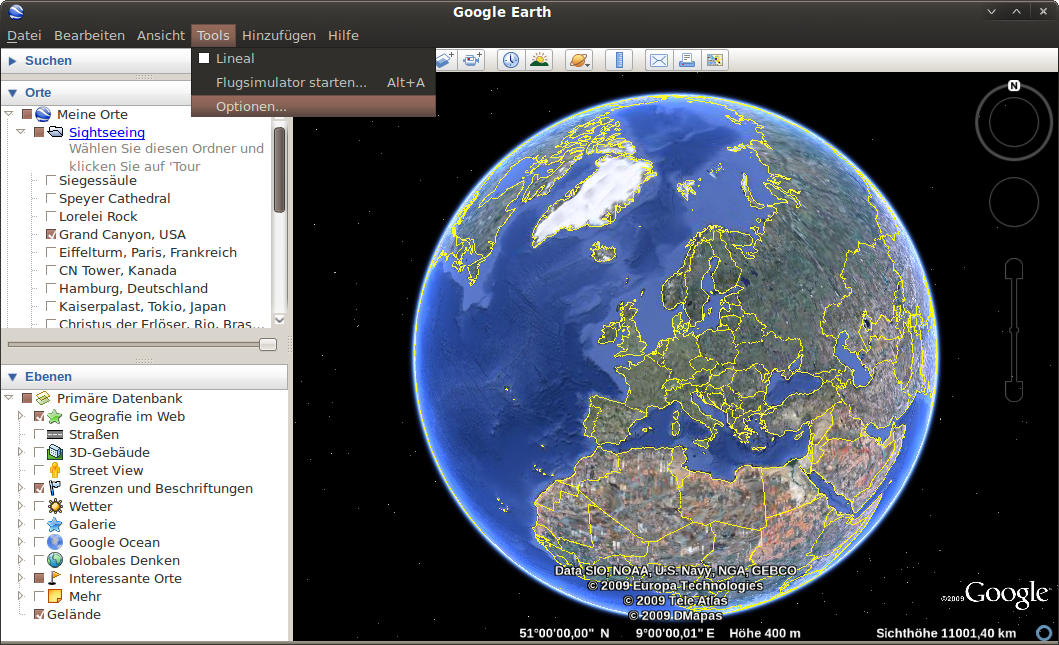Click the zoom slider's top zoom-in end
The width and height of the screenshot is (1059, 645).
pos(1014,269)
